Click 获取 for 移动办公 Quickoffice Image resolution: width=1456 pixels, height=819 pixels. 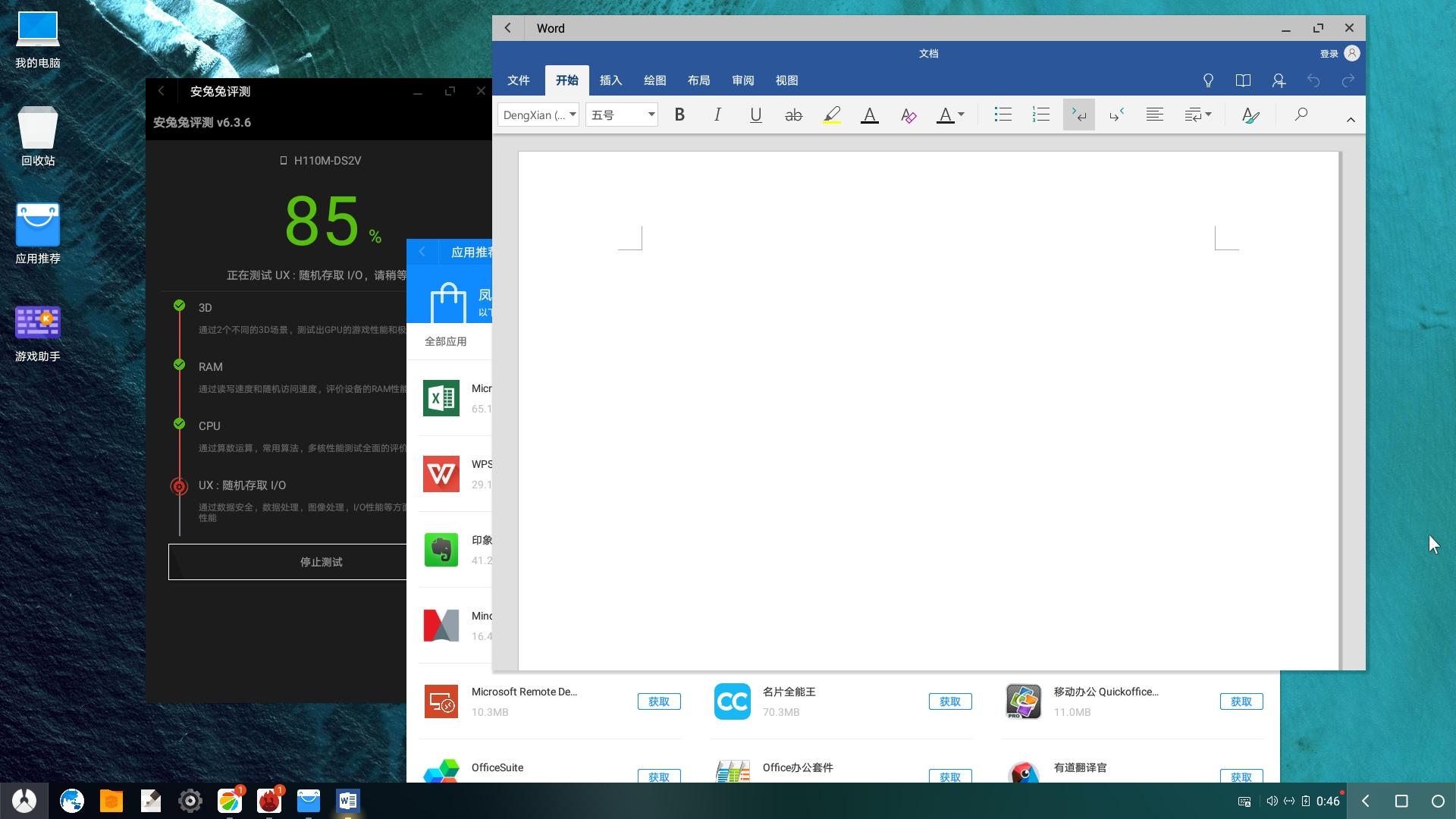coord(1241,701)
